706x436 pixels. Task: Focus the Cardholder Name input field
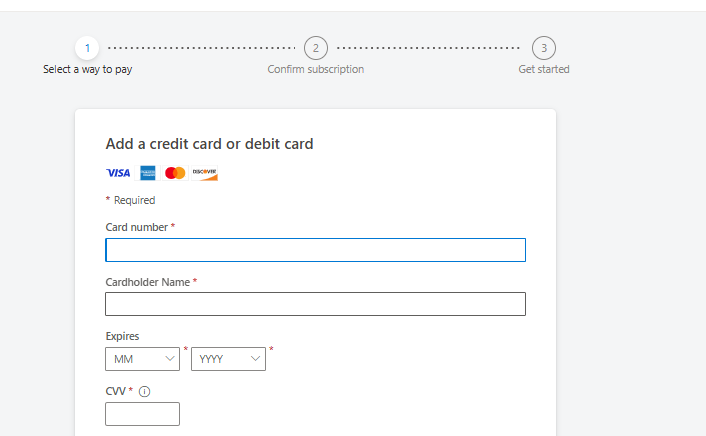pyautogui.click(x=315, y=304)
